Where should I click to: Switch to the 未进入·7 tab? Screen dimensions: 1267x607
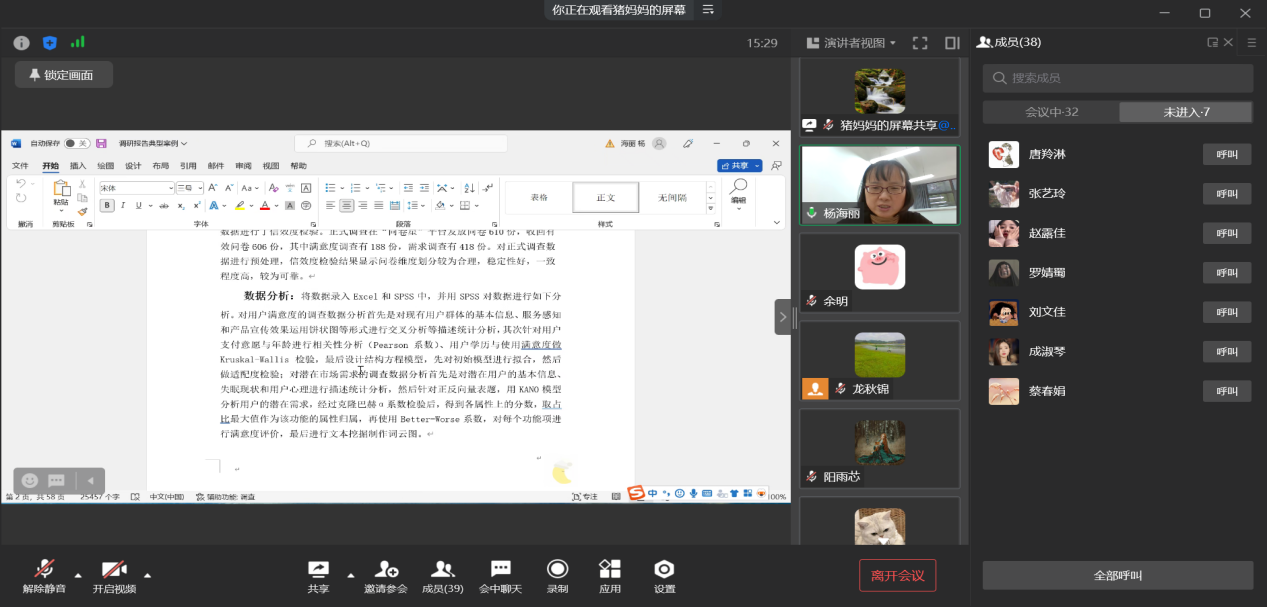click(1186, 112)
